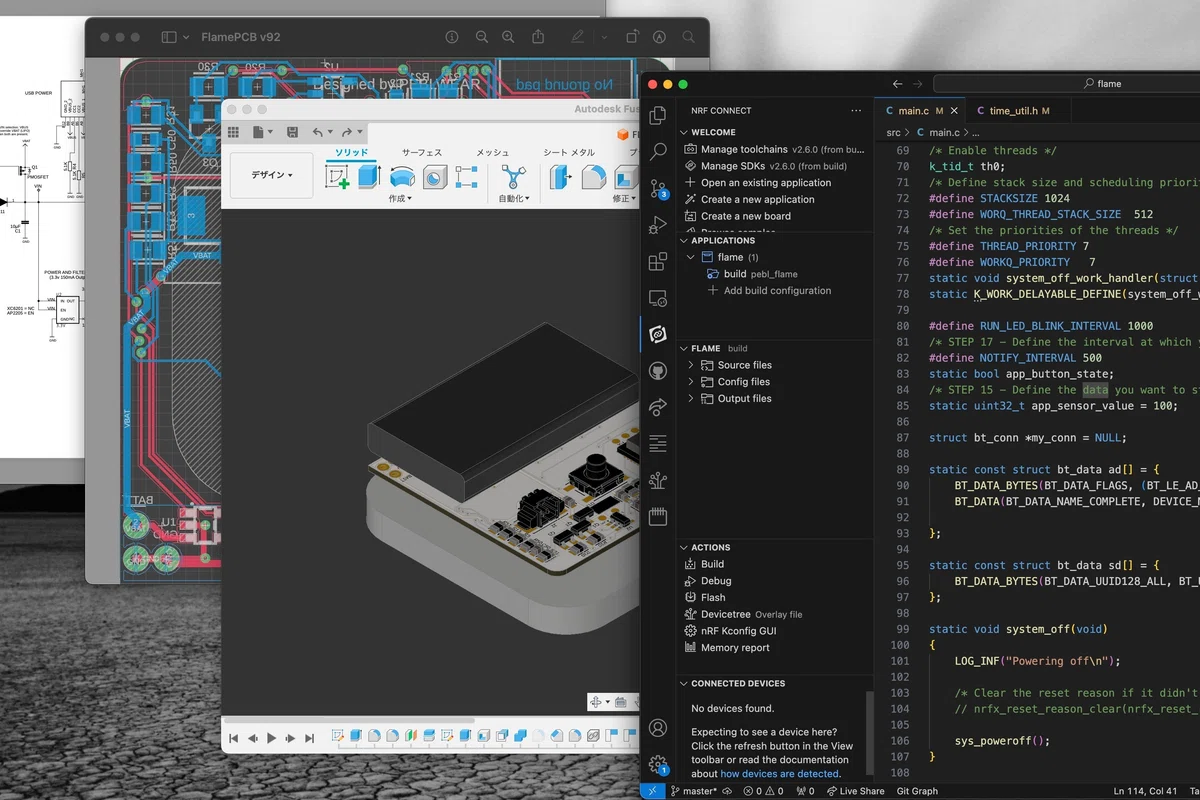
Task: Expand the Output files node
Action: coord(691,398)
